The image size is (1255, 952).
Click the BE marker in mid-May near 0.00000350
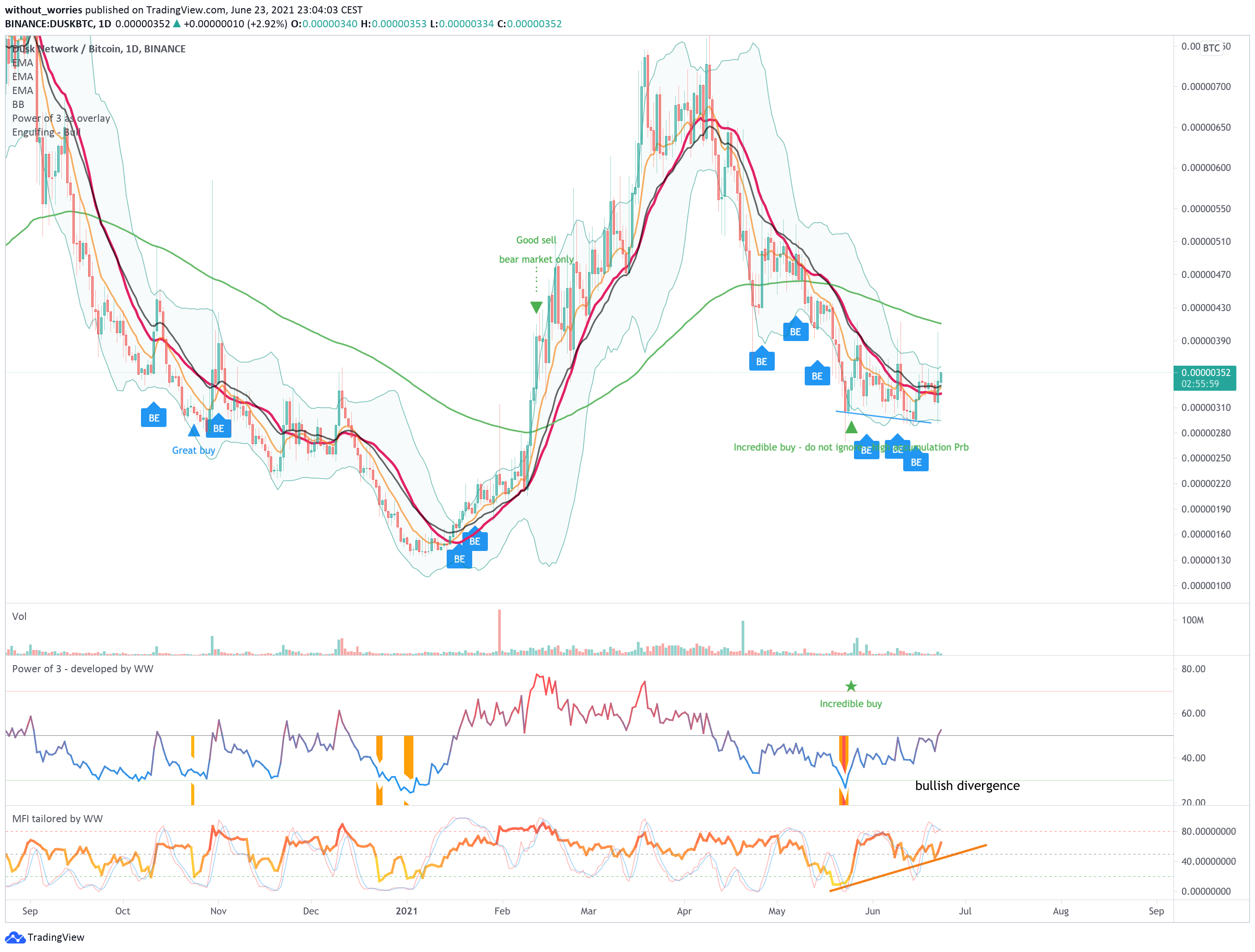pyautogui.click(x=817, y=374)
